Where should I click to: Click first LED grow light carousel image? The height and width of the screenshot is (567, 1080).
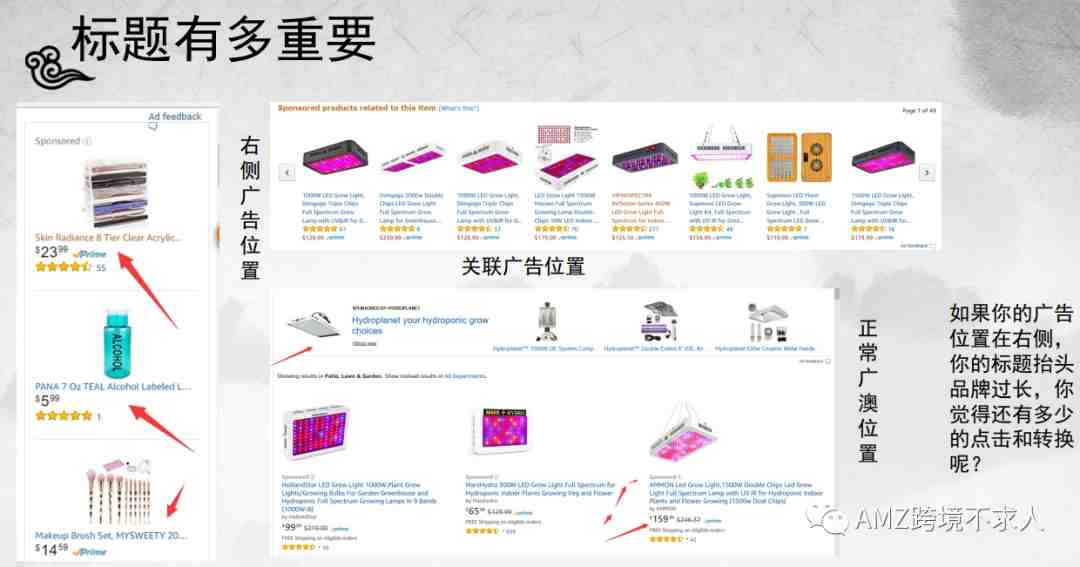[x=335, y=158]
